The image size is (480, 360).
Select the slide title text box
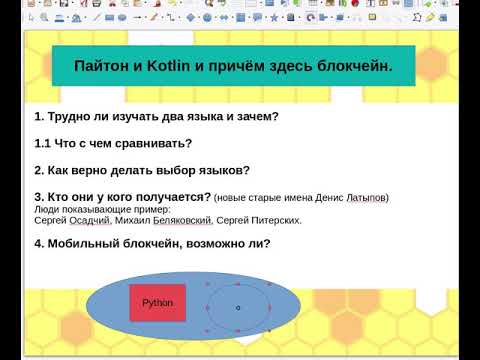[233, 66]
